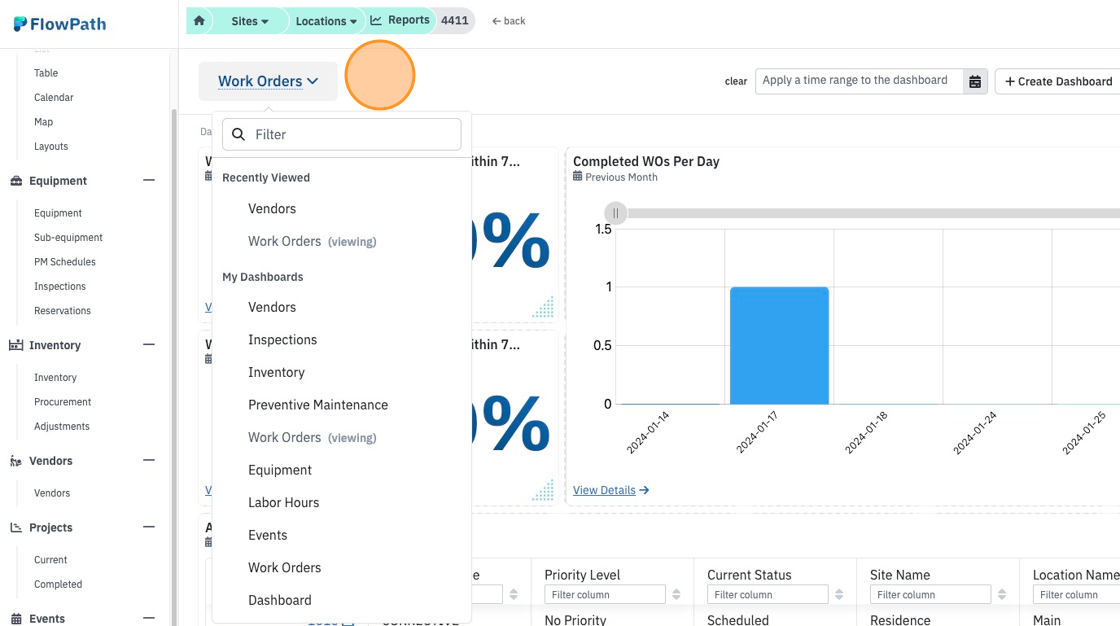Screen dimensions: 1120x626
Task: Collapse the Equipment sidebar section
Action: pyautogui.click(x=149, y=180)
